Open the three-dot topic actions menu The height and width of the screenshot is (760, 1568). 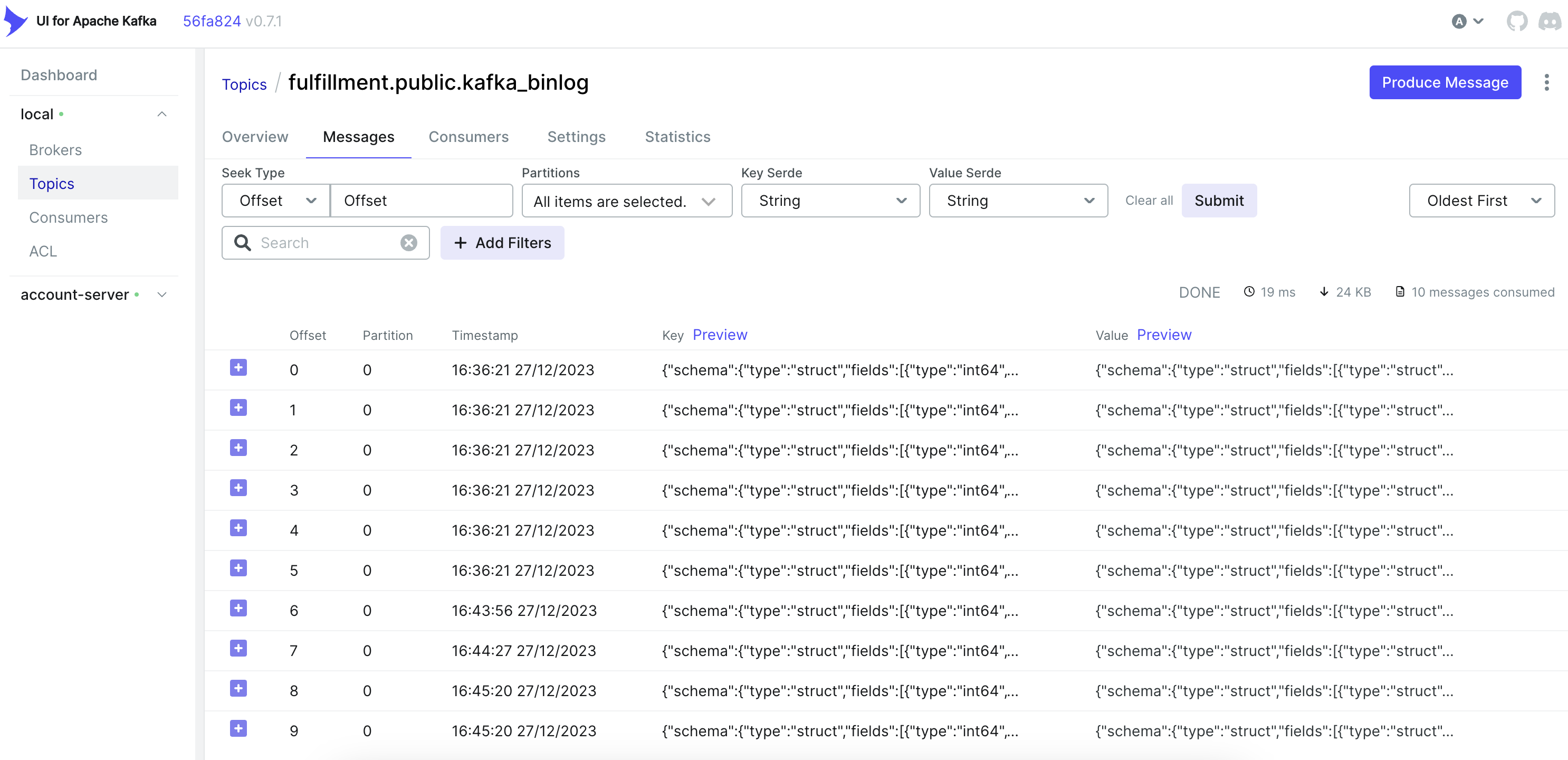pyautogui.click(x=1546, y=82)
